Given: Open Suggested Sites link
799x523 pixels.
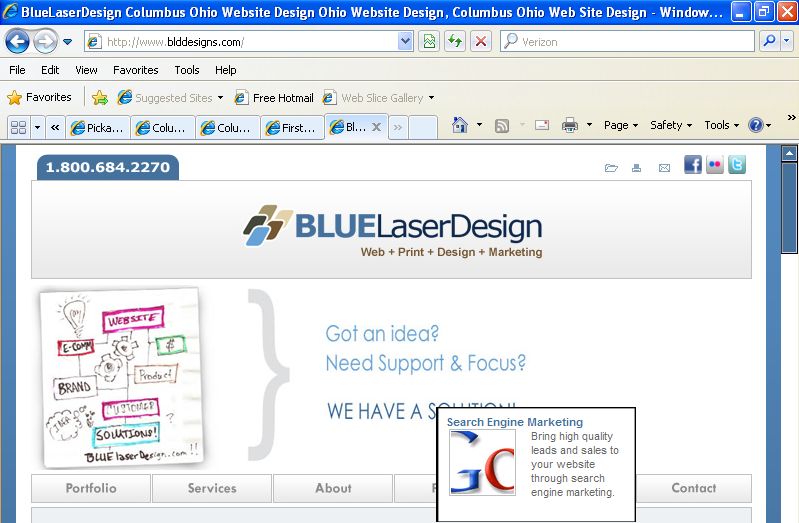Looking at the screenshot, I should [164, 97].
